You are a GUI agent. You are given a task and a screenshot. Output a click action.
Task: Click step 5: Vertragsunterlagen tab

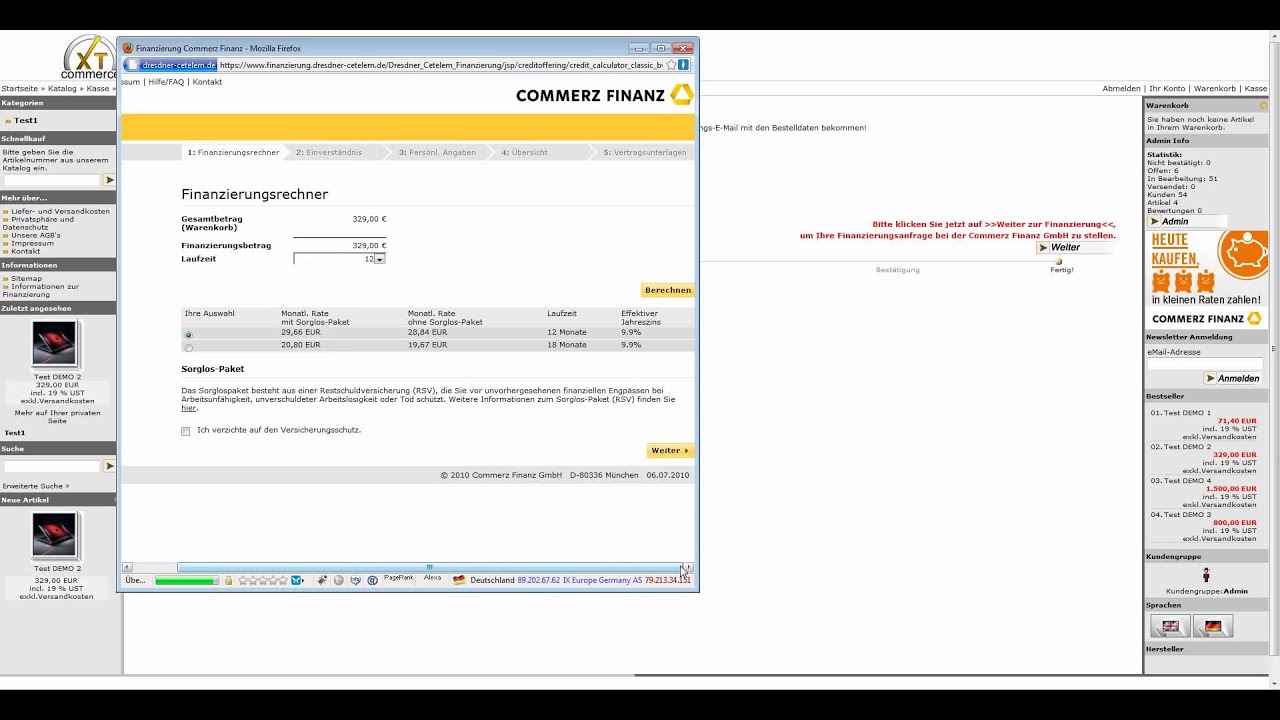(x=645, y=152)
